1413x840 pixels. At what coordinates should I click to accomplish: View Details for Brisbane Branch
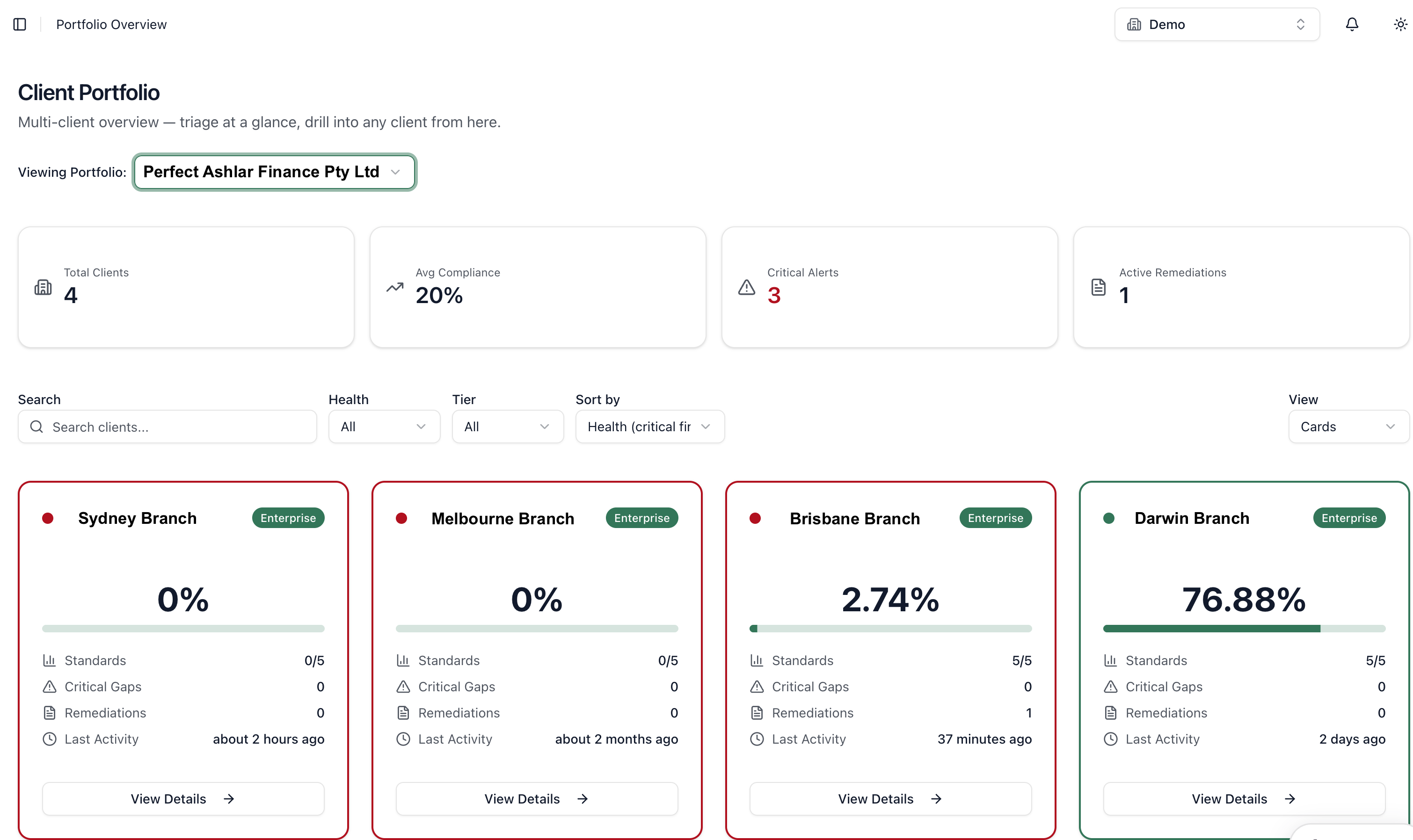pyautogui.click(x=890, y=799)
